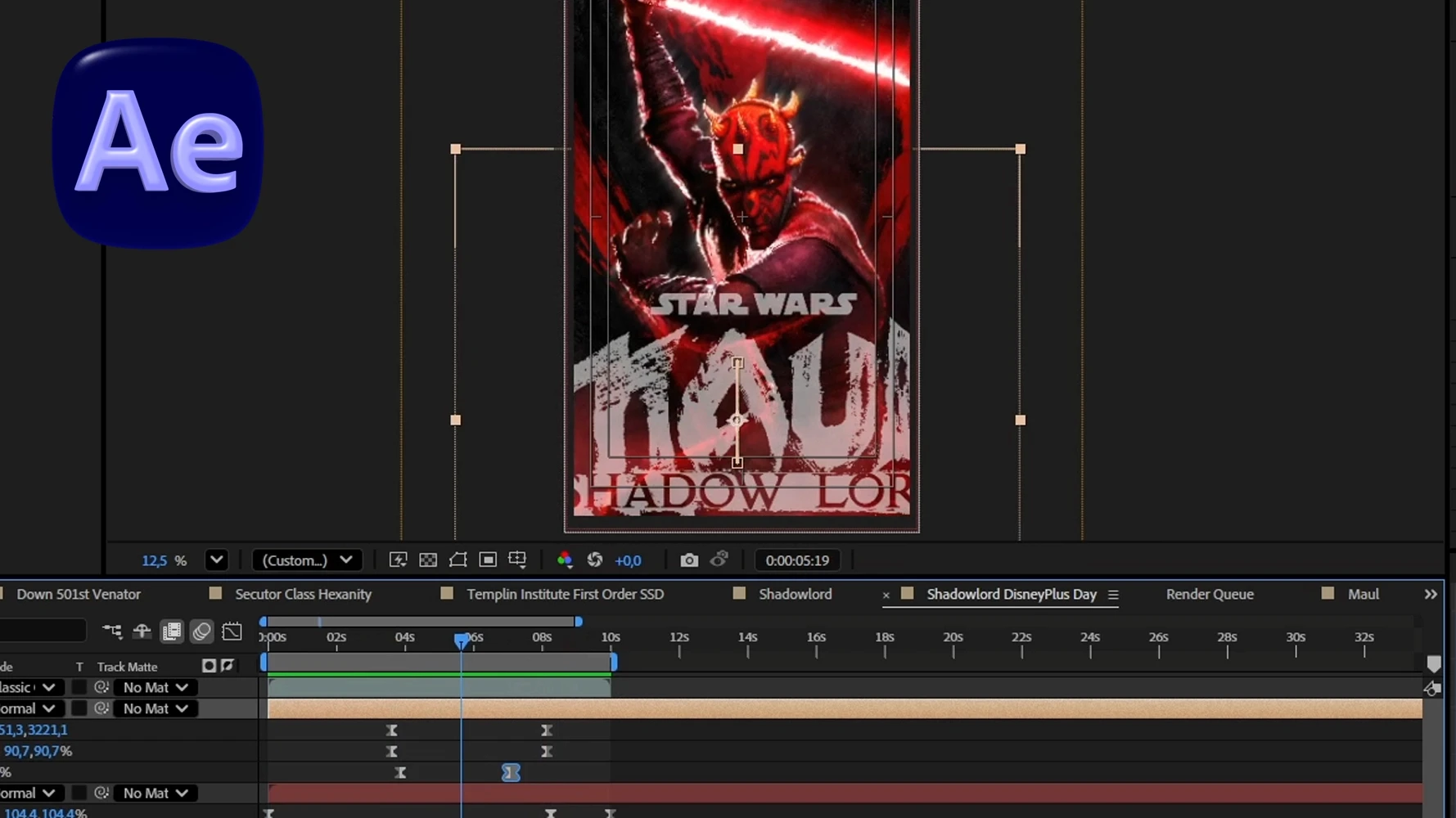Toggle mask and shape path visibility

coord(458,560)
